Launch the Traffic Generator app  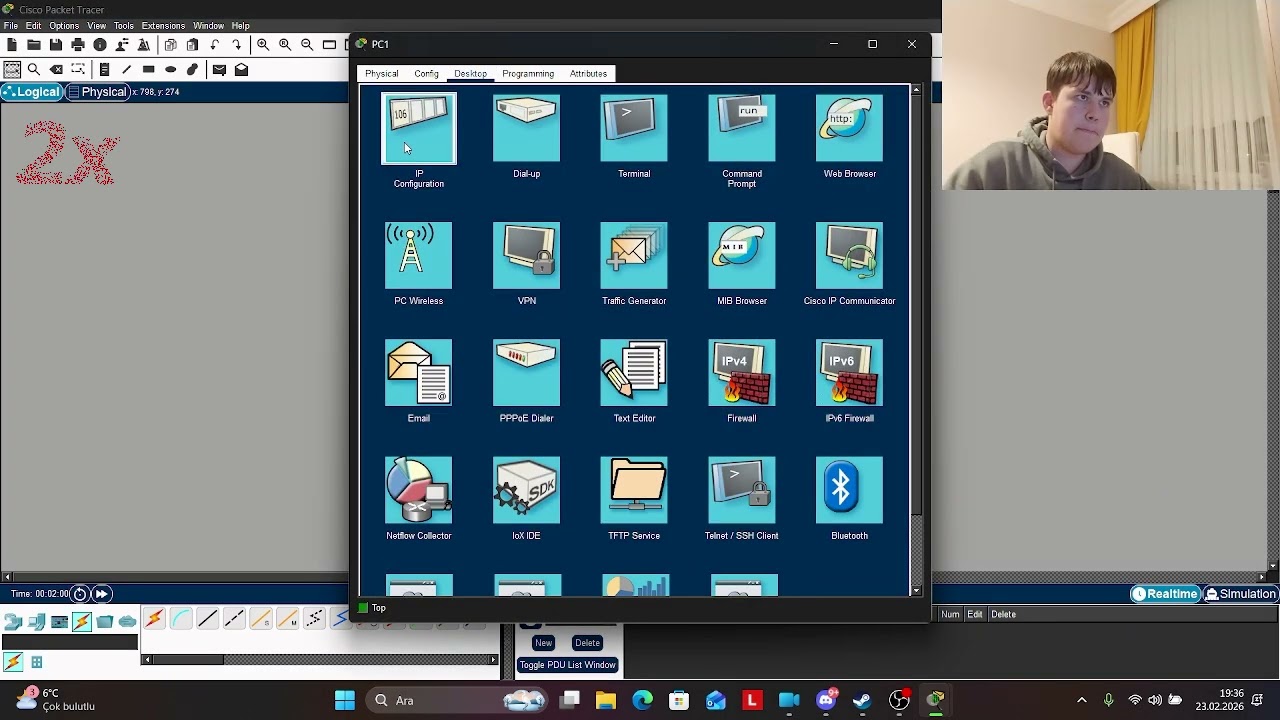(x=634, y=256)
